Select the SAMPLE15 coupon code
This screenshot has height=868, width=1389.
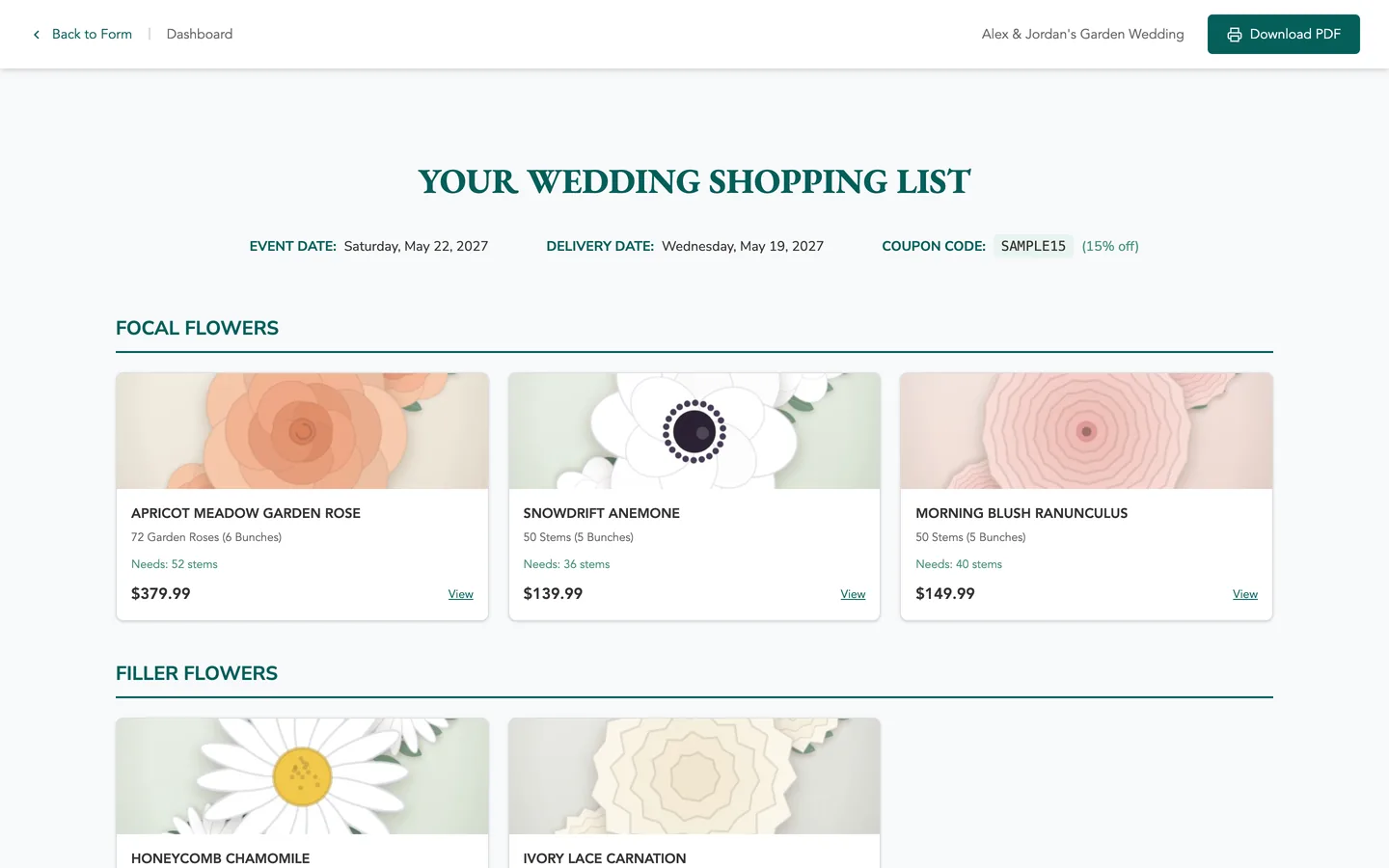tap(1033, 246)
